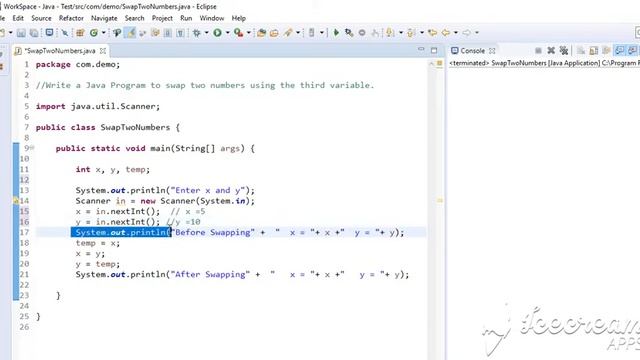640x360 pixels.
Task: Open the Edit menu
Action: pyautogui.click(x=18, y=18)
